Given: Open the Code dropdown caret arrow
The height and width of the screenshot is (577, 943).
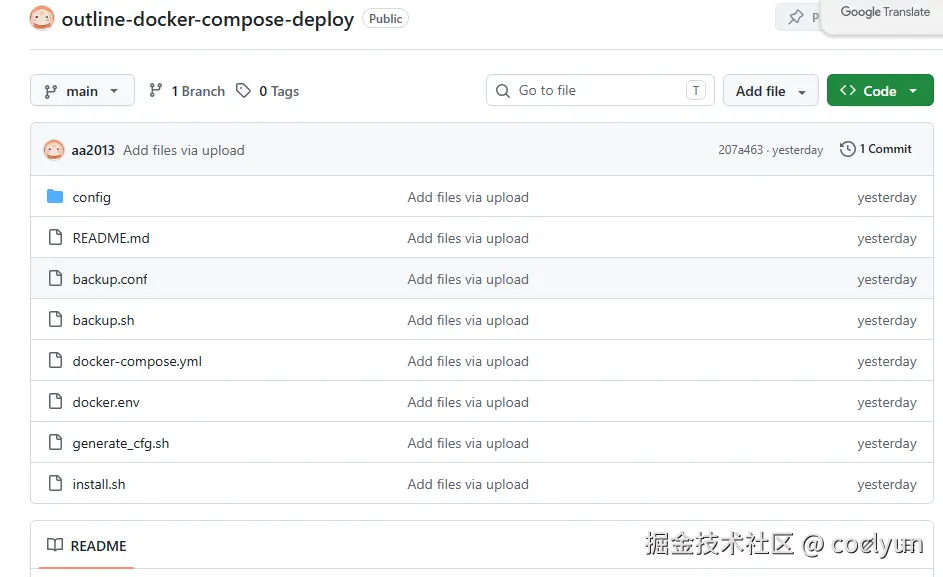Looking at the screenshot, I should point(913,91).
